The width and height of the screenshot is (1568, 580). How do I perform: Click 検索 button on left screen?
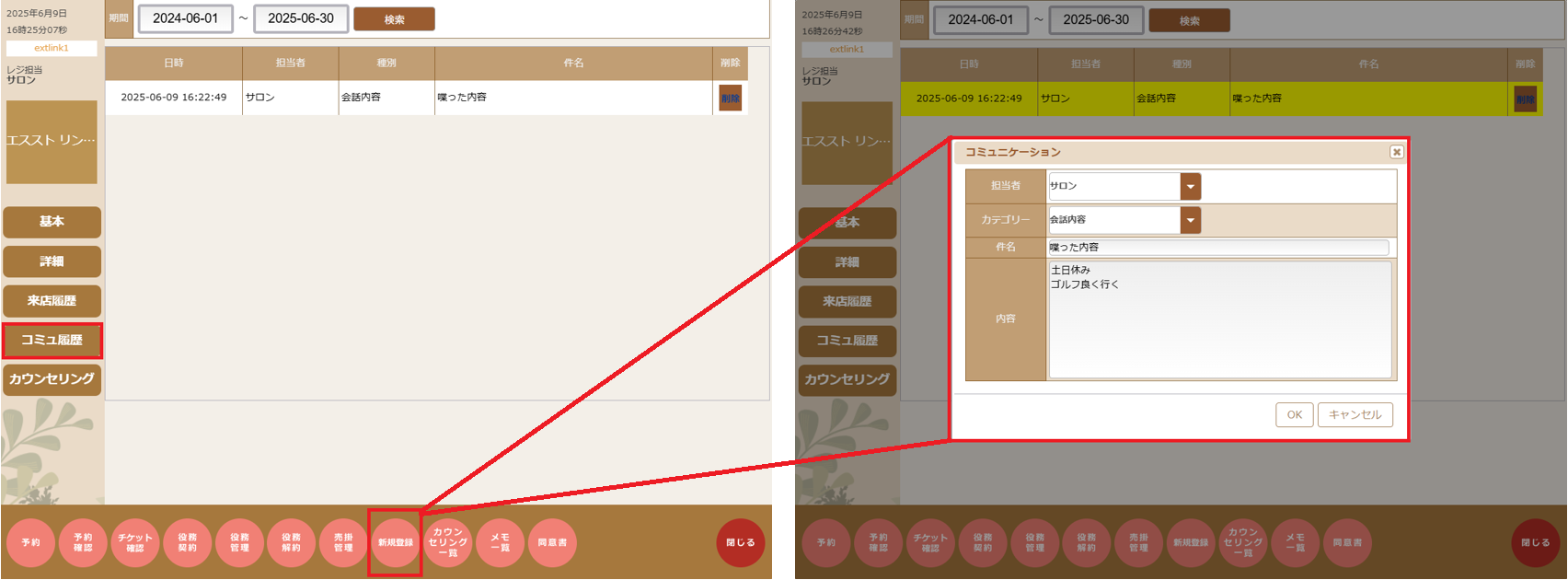(x=394, y=19)
